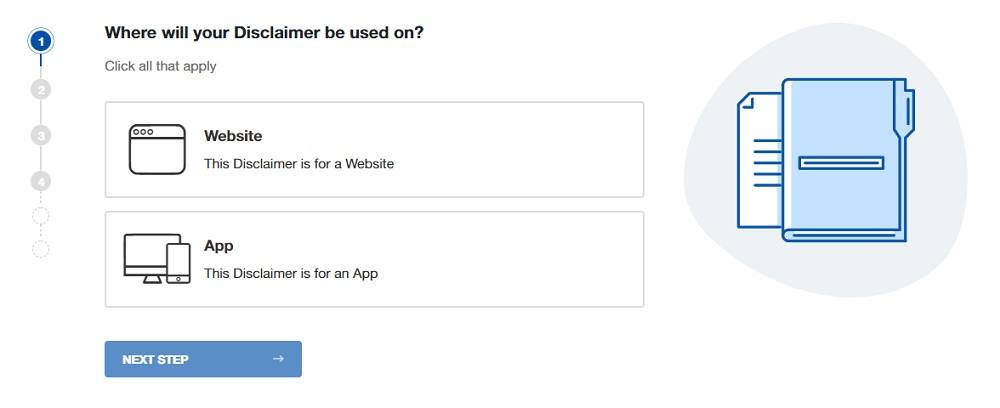Click the page sheet behind the folder illustration
Viewport: 1000px width, 408px height.
click(760, 160)
